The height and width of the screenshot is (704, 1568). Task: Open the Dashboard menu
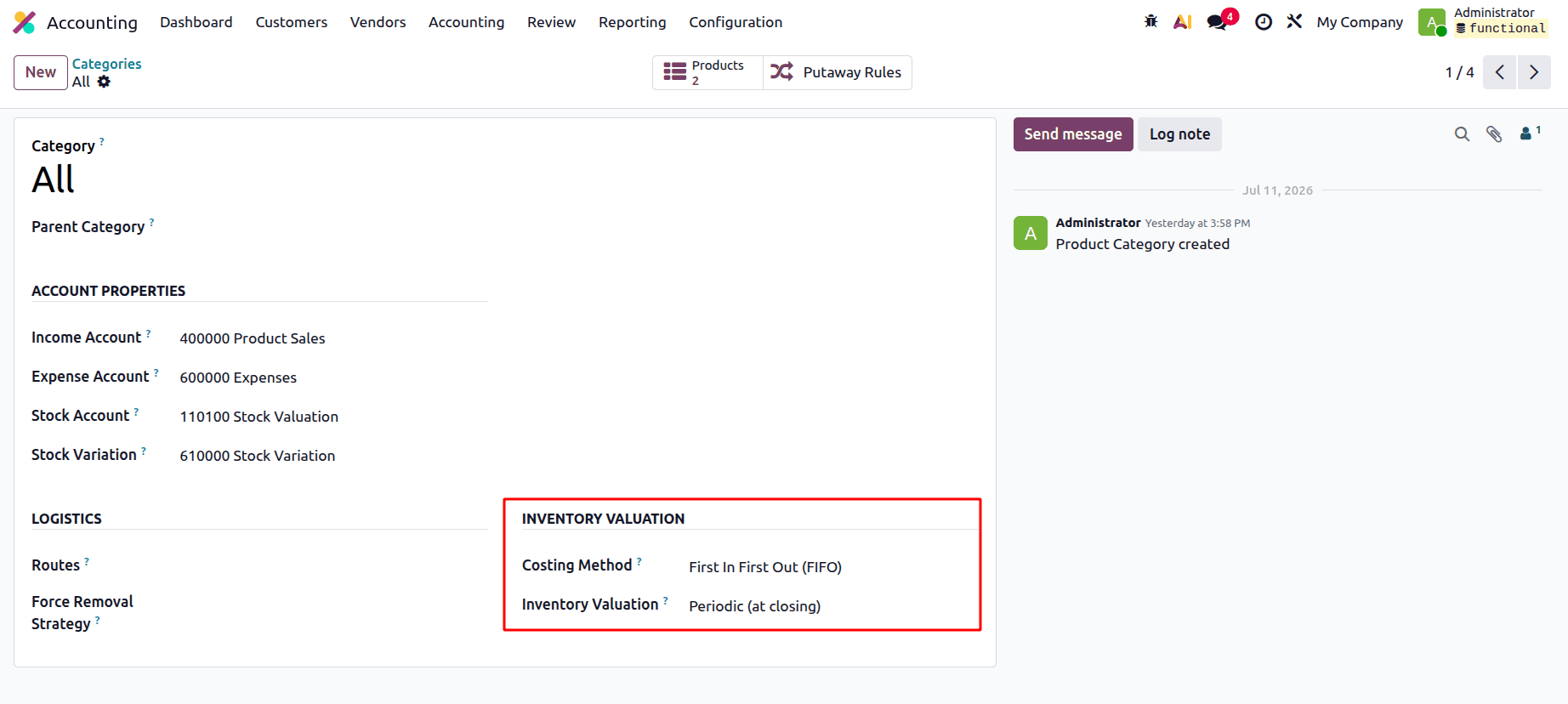[196, 22]
